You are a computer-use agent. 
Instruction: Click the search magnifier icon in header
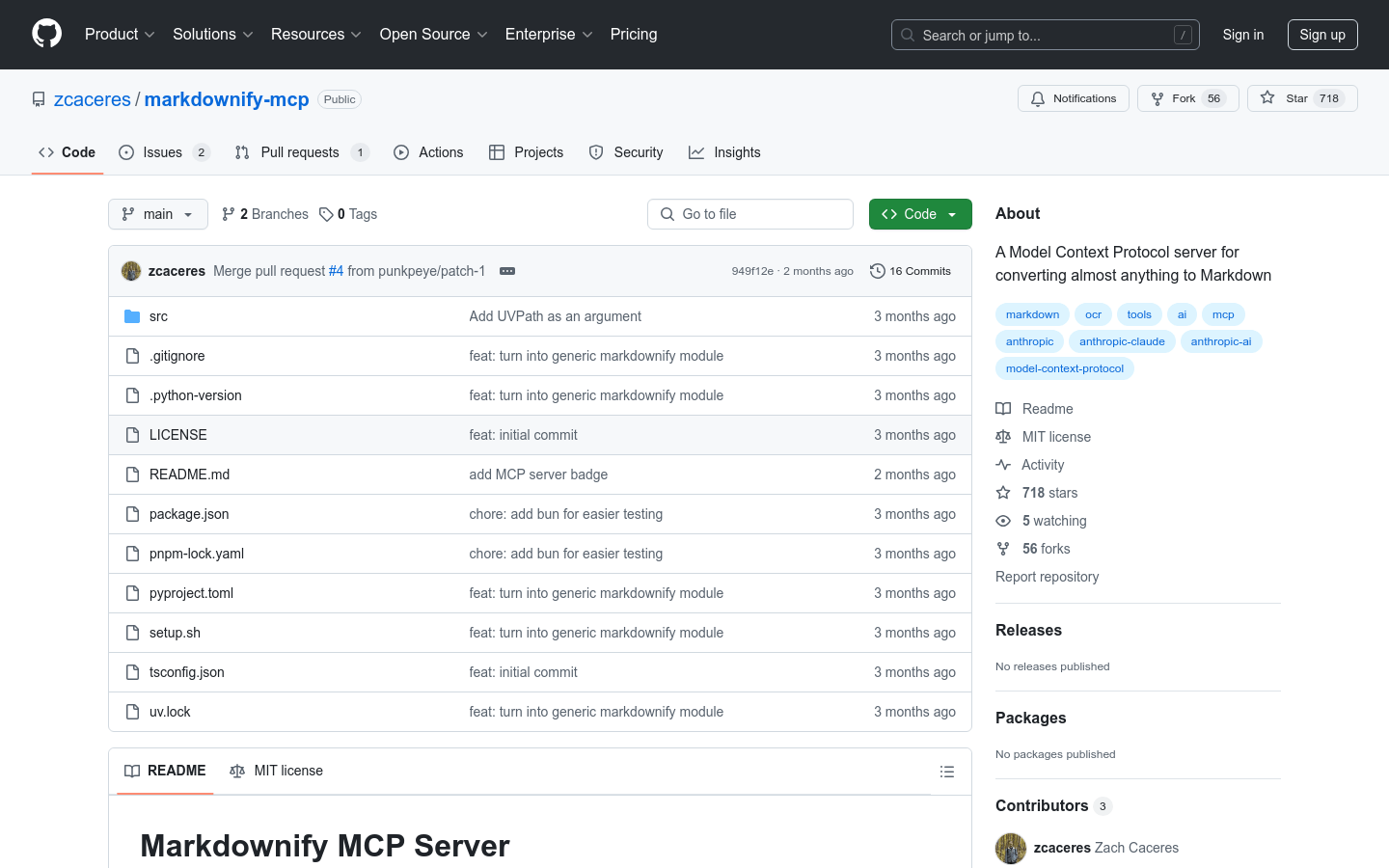pyautogui.click(x=908, y=35)
